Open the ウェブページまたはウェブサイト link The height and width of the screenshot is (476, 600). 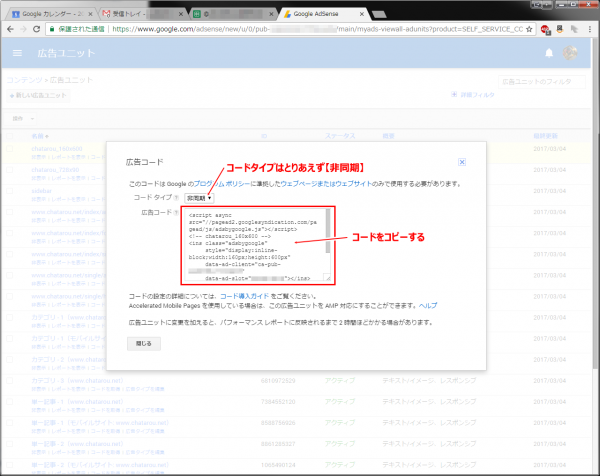(326, 184)
